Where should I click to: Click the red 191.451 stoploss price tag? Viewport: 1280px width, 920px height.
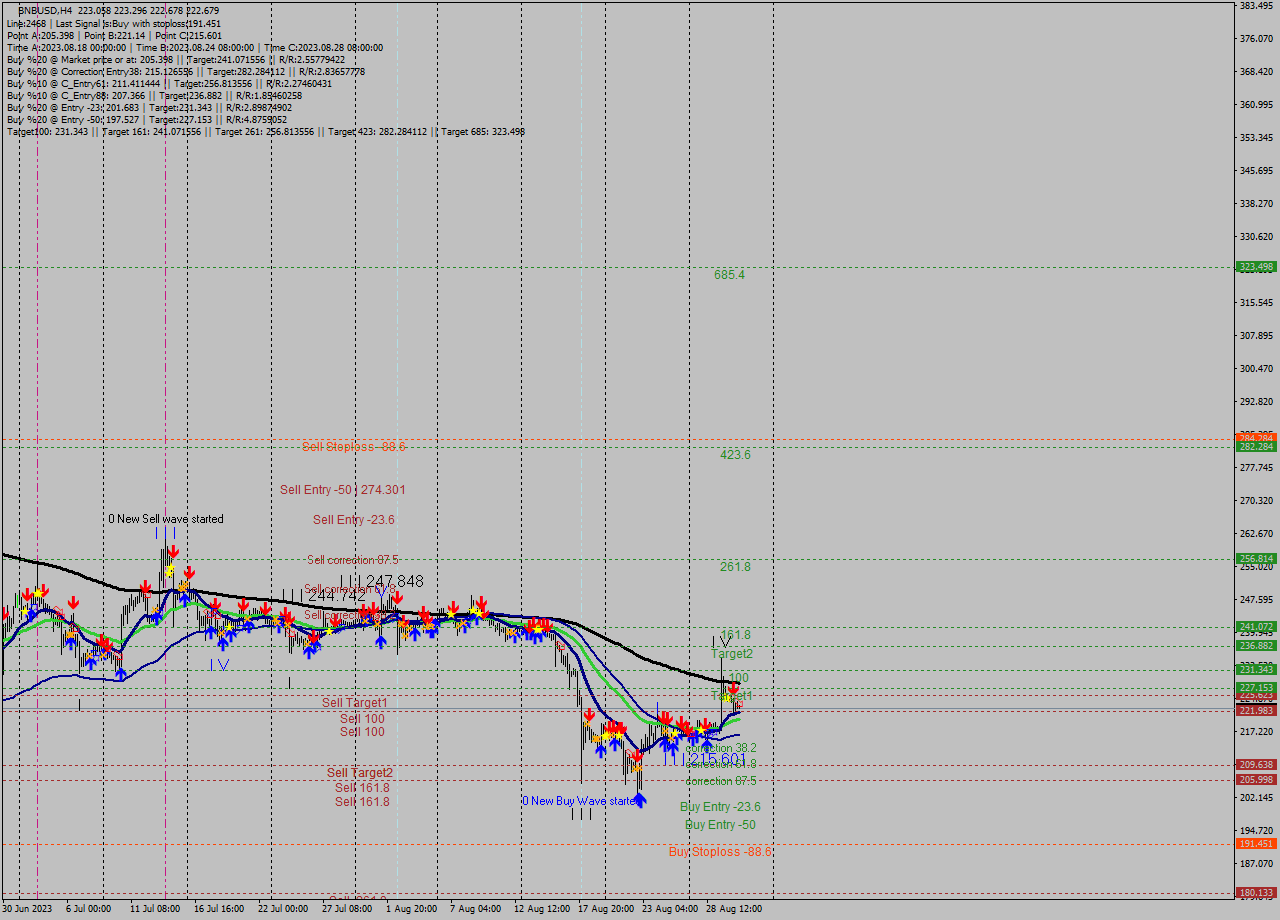(x=1254, y=844)
